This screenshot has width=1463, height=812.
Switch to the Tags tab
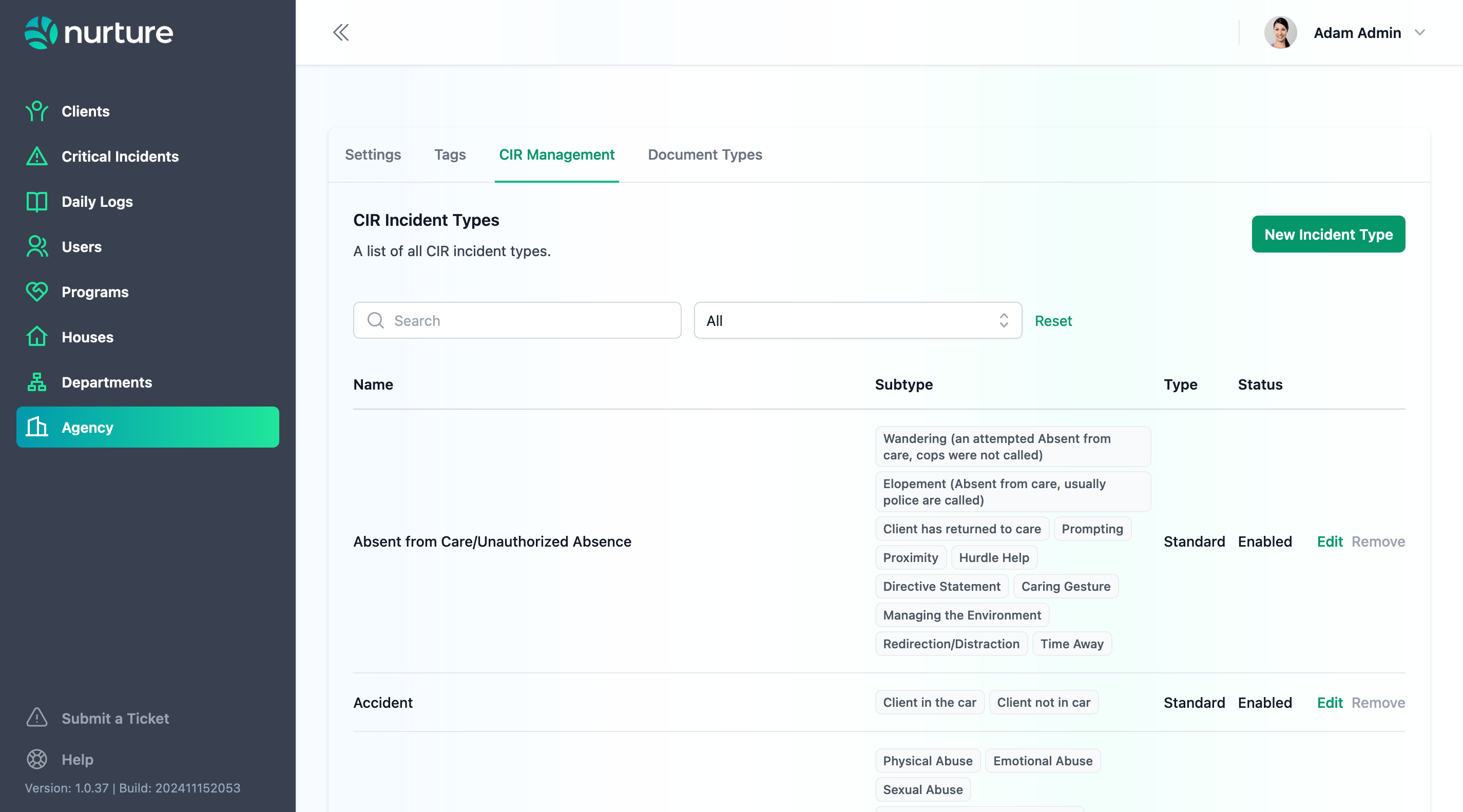449,154
